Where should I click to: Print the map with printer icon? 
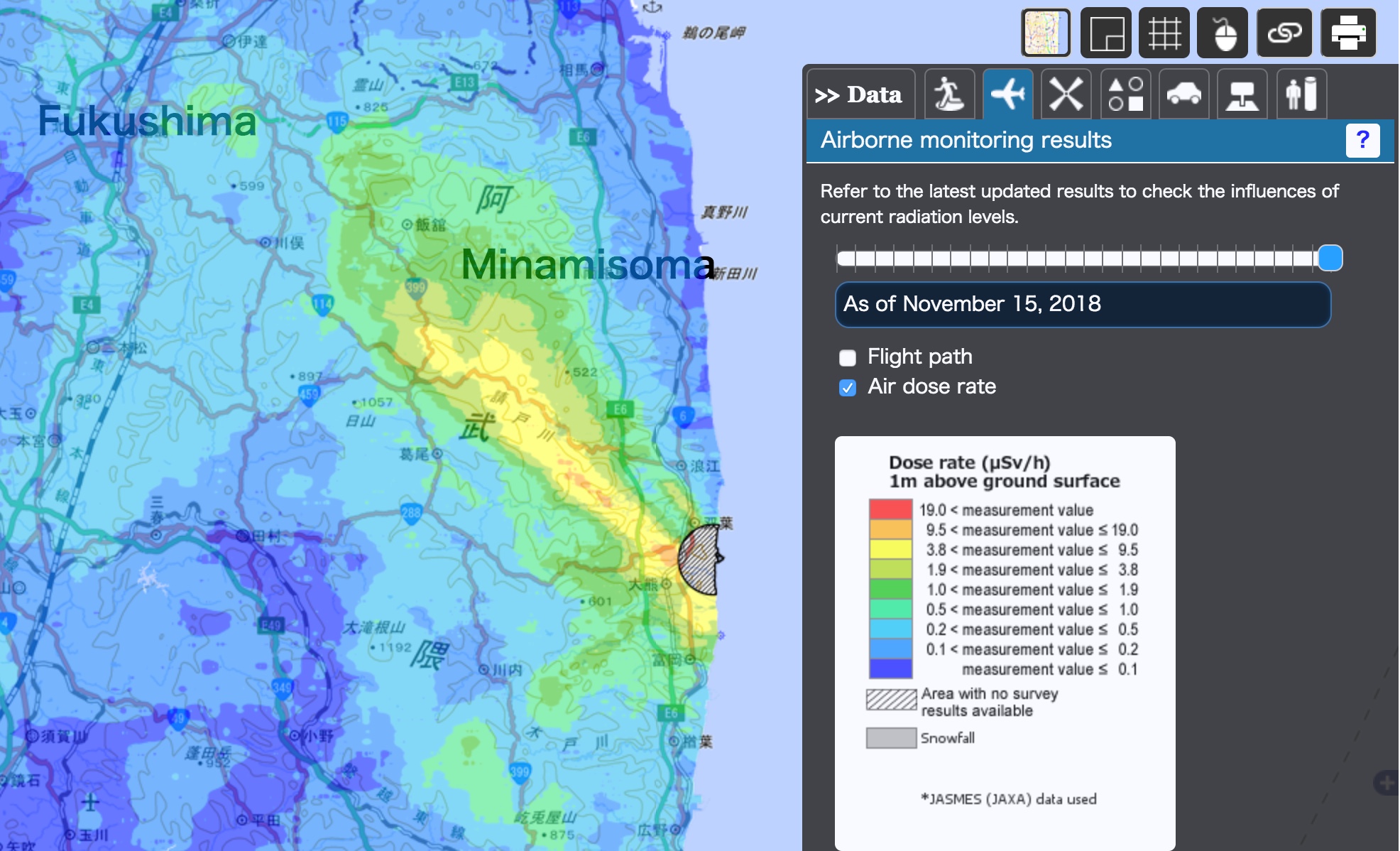click(x=1347, y=33)
